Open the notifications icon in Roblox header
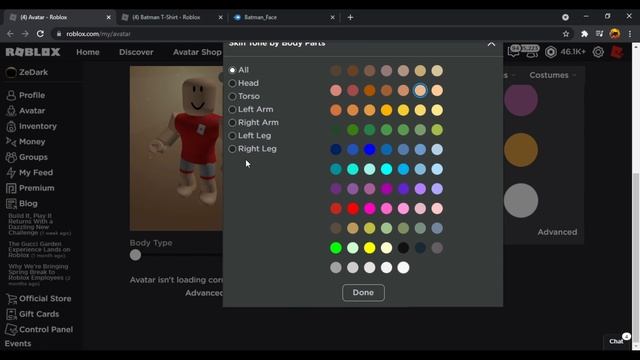This screenshot has width=640, height=360. 514,51
